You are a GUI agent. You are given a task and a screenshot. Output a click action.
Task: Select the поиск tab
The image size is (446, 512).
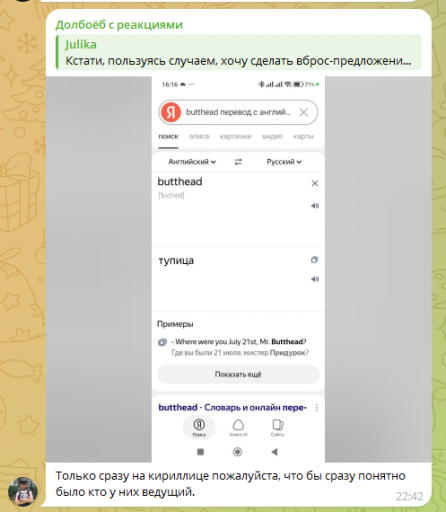point(168,136)
